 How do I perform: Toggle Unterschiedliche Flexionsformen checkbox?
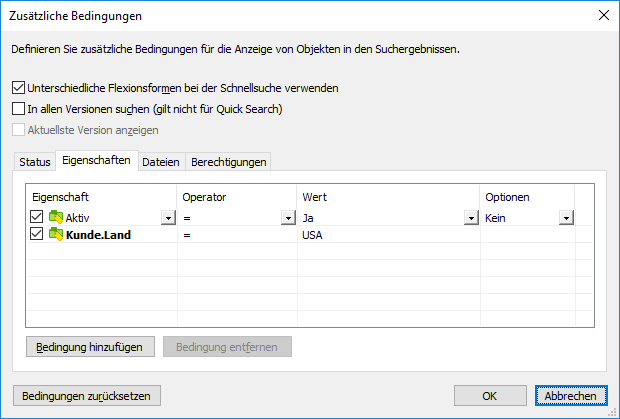coord(18,88)
